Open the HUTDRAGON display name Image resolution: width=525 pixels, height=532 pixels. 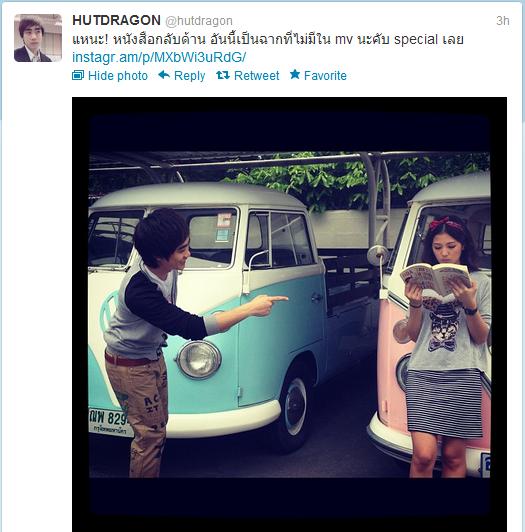tap(116, 20)
